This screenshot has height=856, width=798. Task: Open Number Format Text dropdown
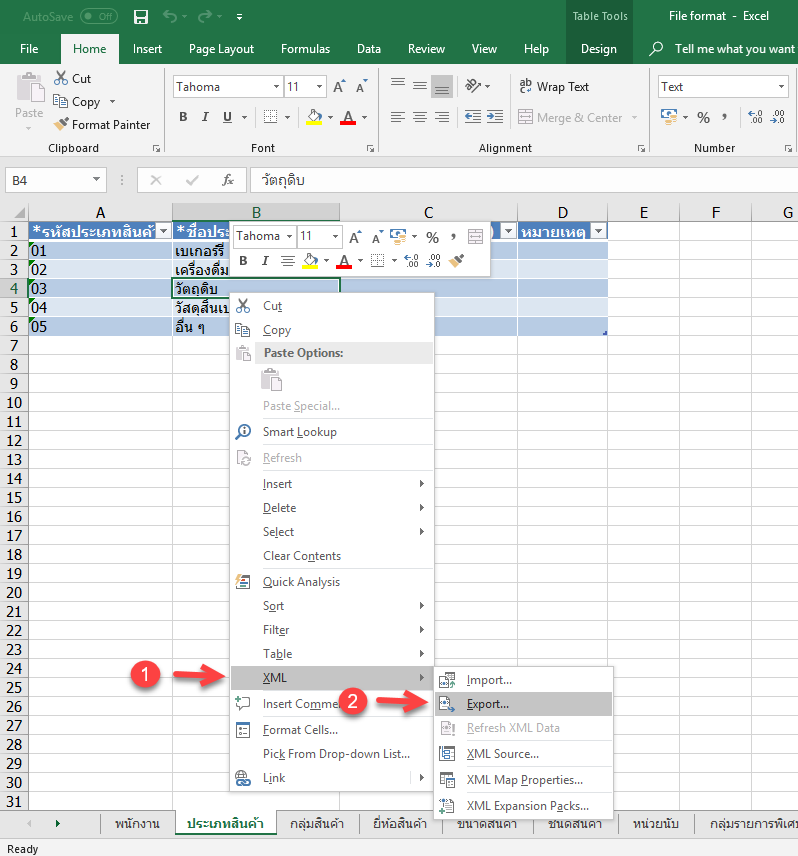[x=781, y=87]
